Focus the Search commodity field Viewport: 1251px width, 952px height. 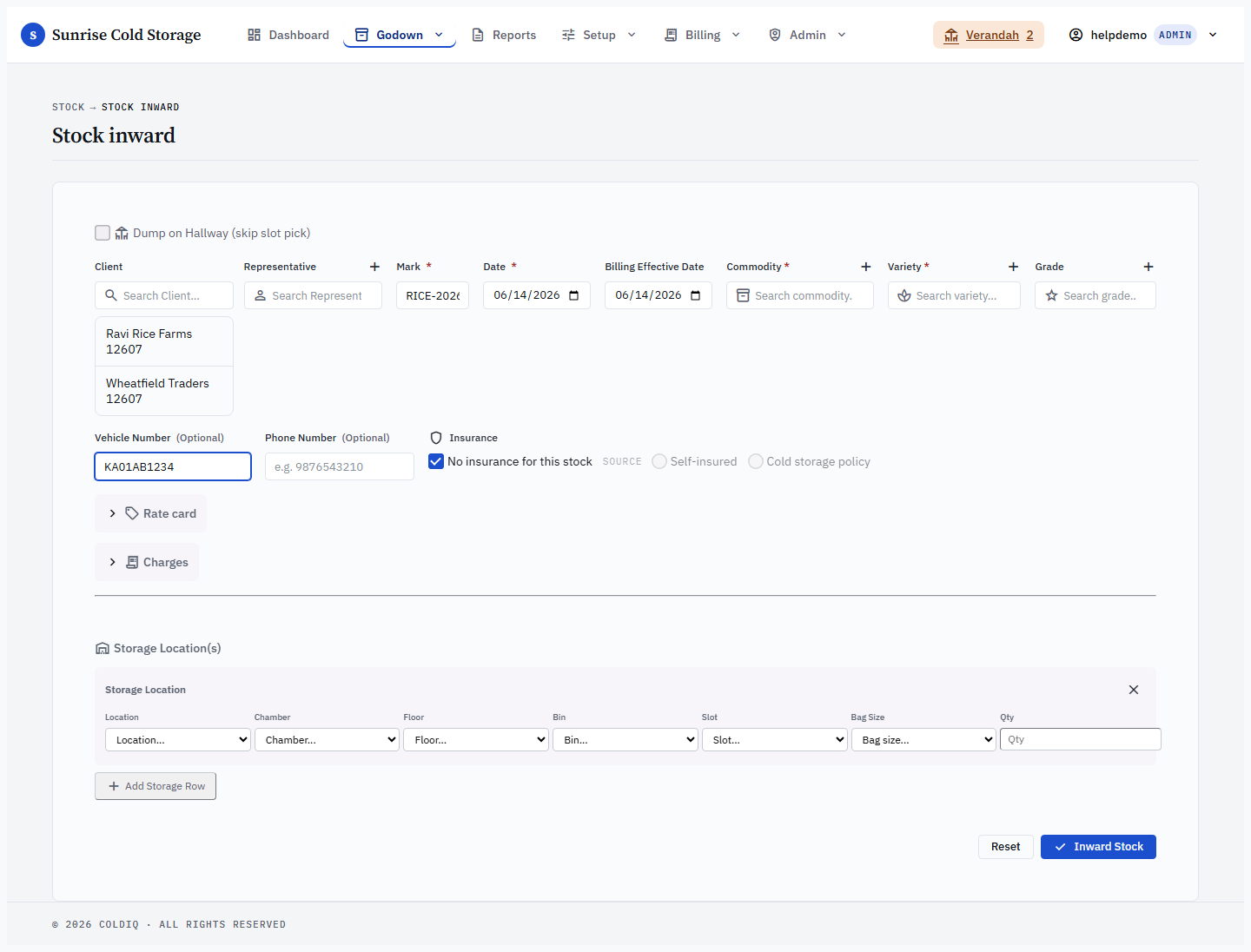coord(800,295)
